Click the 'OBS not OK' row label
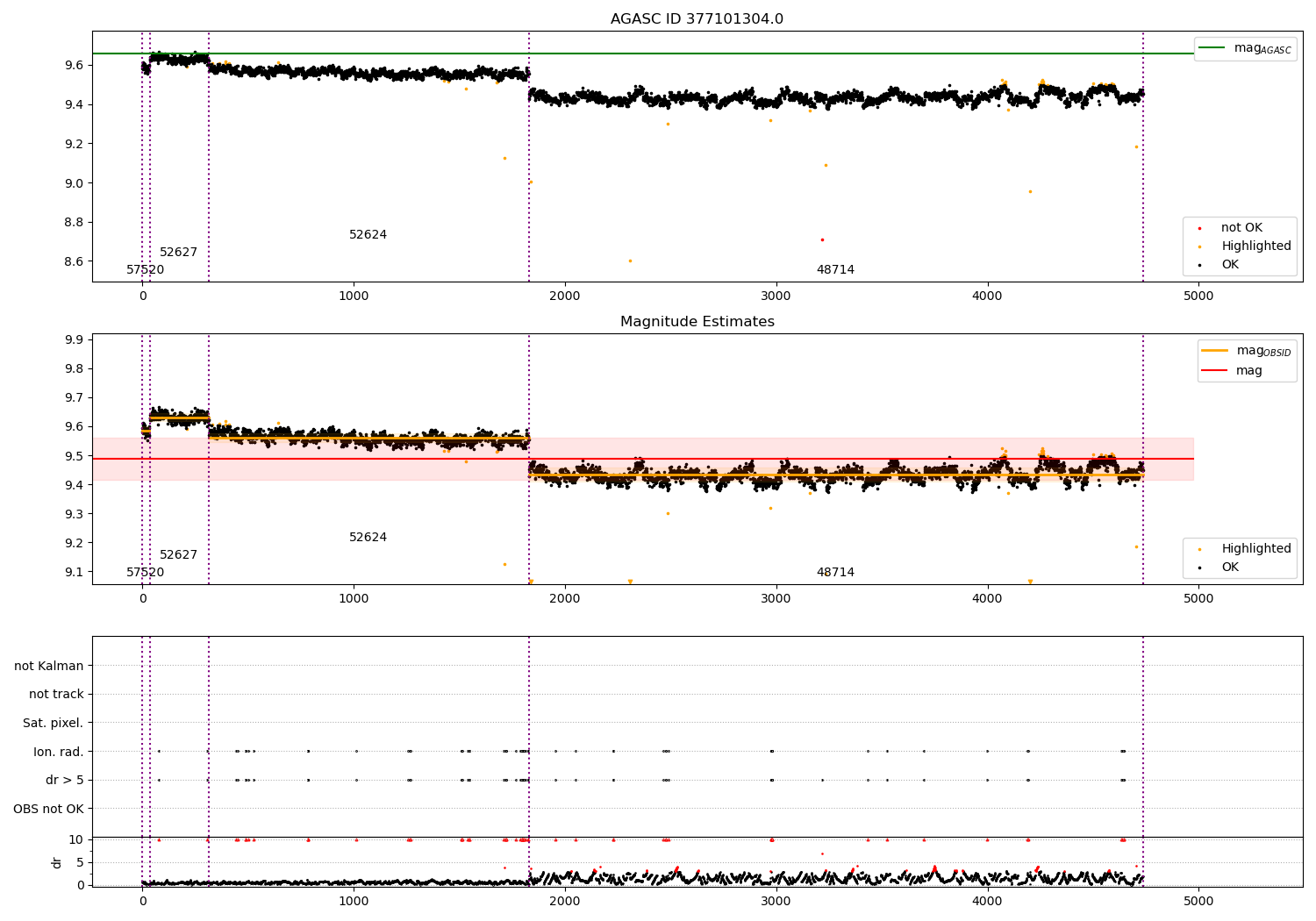 [48, 809]
